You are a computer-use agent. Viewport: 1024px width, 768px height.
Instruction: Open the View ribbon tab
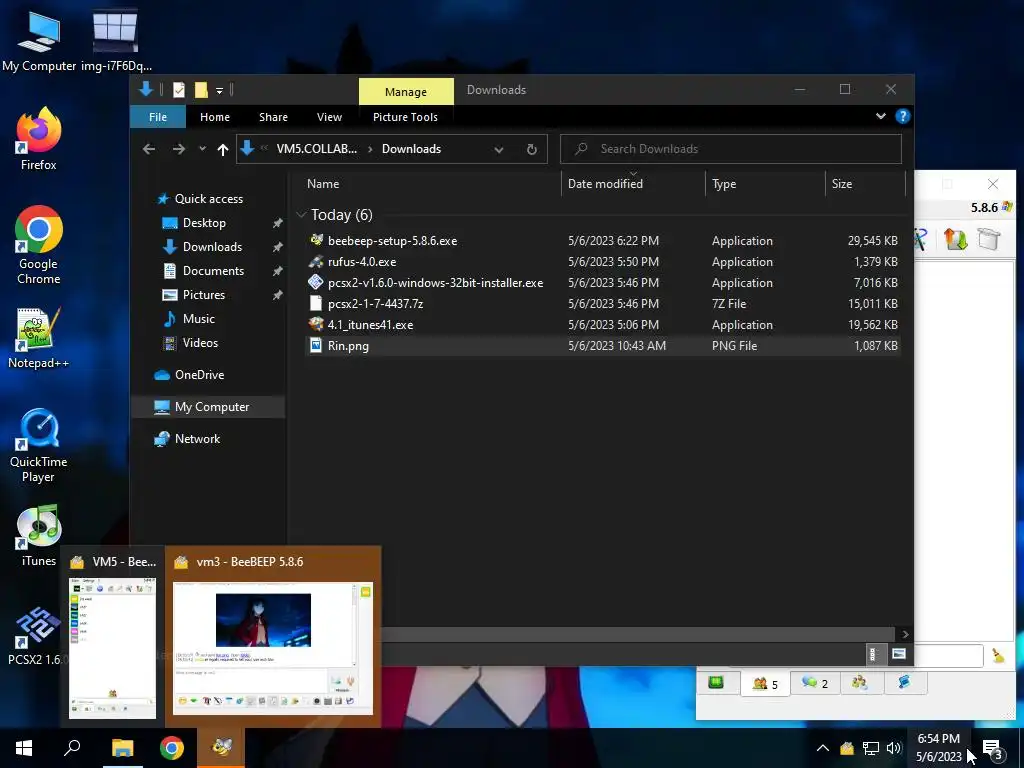click(x=329, y=117)
